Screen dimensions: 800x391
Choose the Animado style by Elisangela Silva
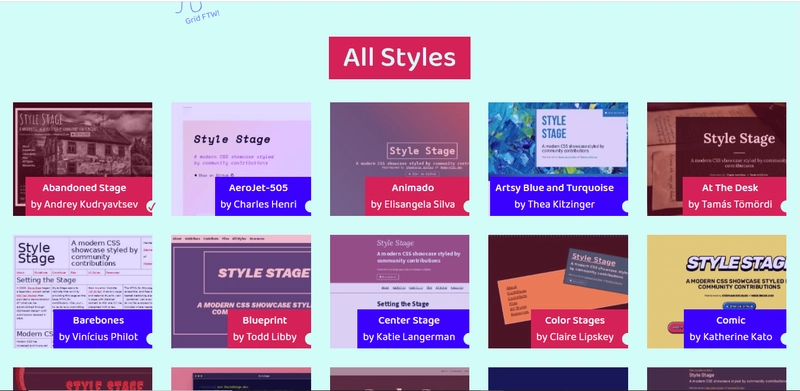click(x=413, y=196)
